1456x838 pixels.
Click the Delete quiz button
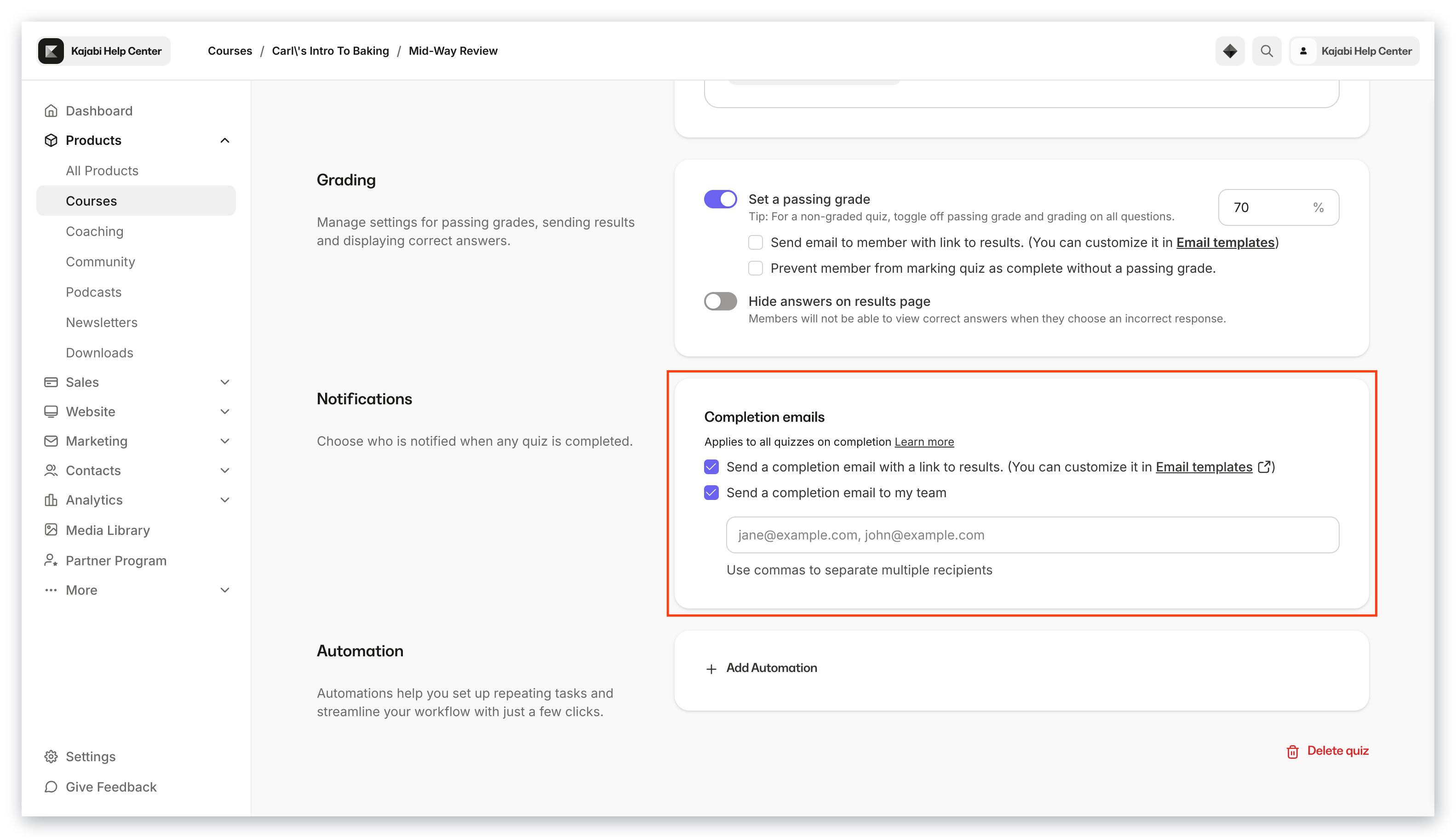click(1327, 751)
